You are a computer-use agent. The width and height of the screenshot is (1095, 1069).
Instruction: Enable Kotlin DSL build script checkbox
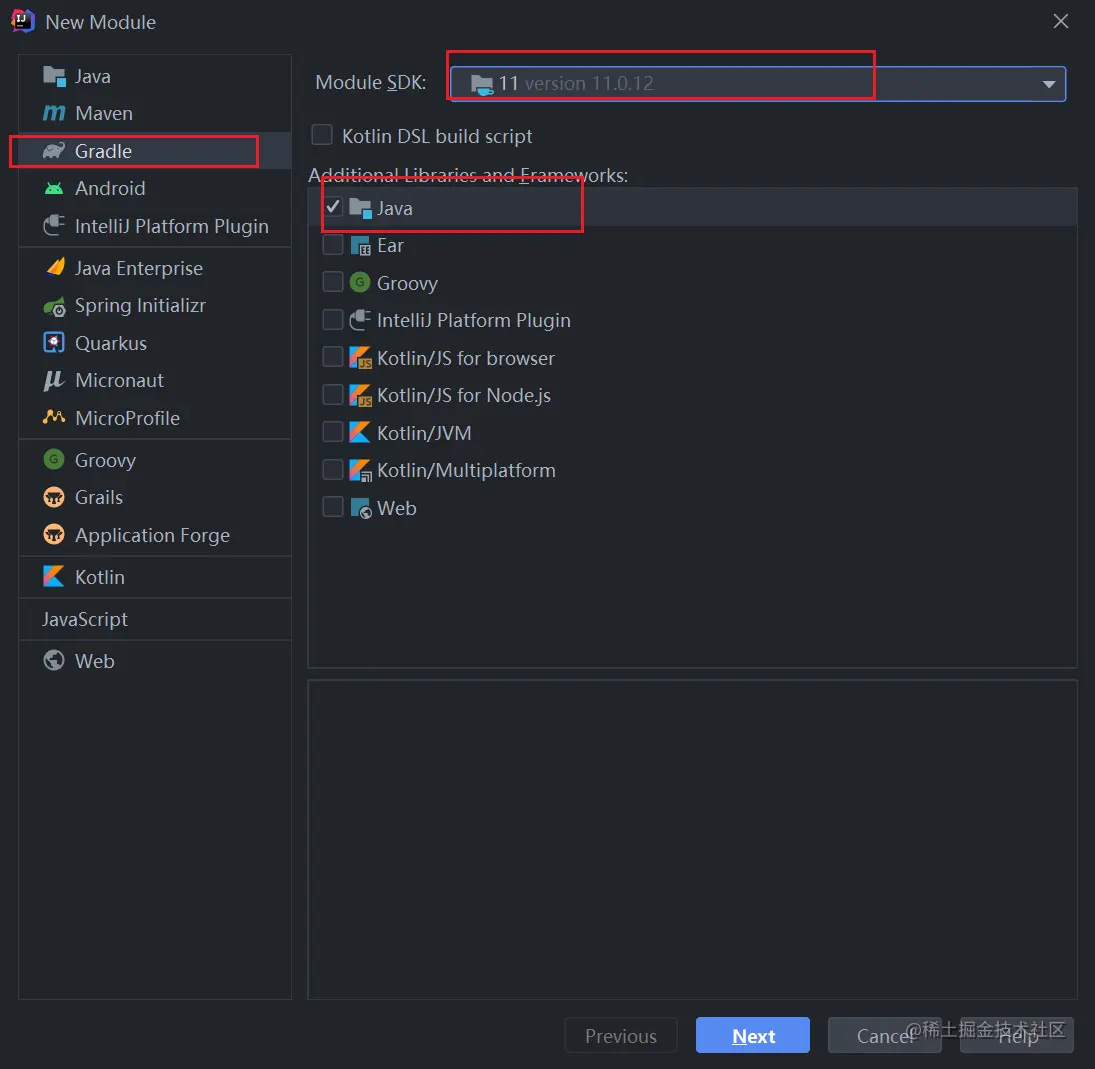[321, 135]
